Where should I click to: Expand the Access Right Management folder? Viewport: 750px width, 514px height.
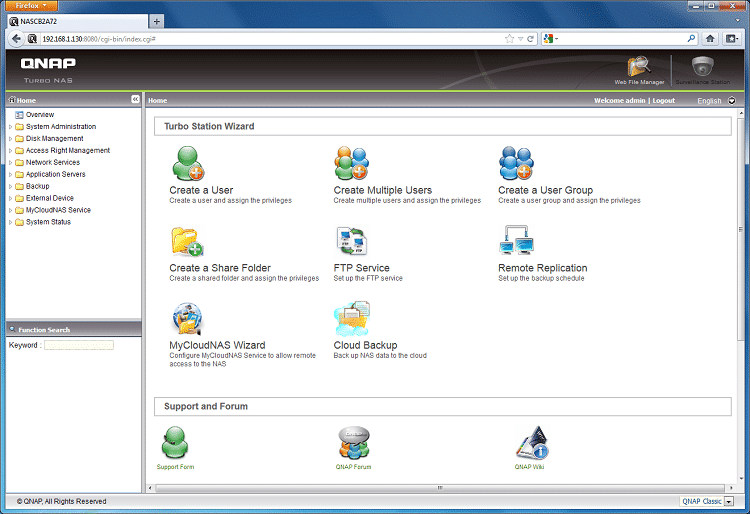[x=11, y=151]
